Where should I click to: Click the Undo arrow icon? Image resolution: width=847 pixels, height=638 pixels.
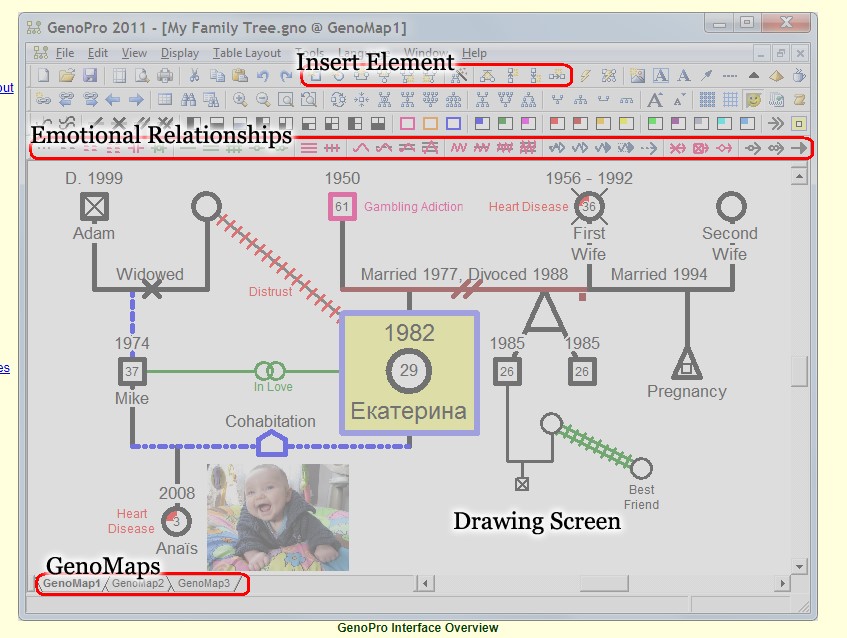(x=263, y=76)
